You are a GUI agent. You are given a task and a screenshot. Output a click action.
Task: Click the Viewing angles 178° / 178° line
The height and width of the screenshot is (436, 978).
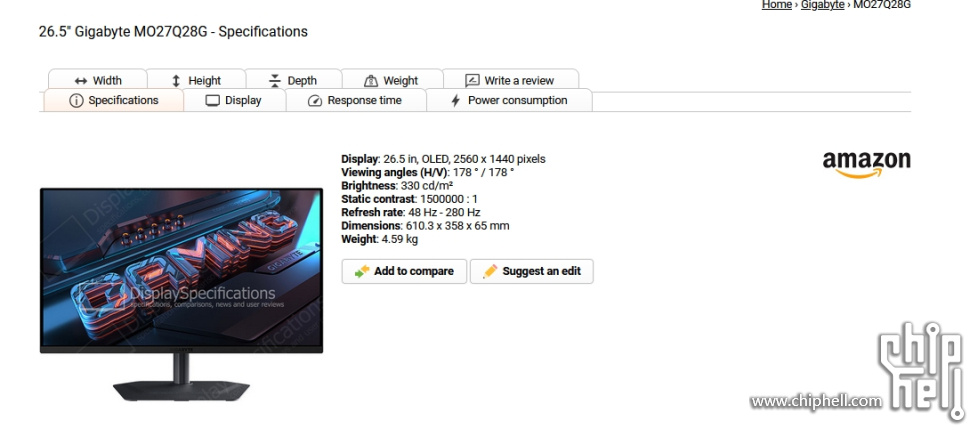pyautogui.click(x=428, y=172)
